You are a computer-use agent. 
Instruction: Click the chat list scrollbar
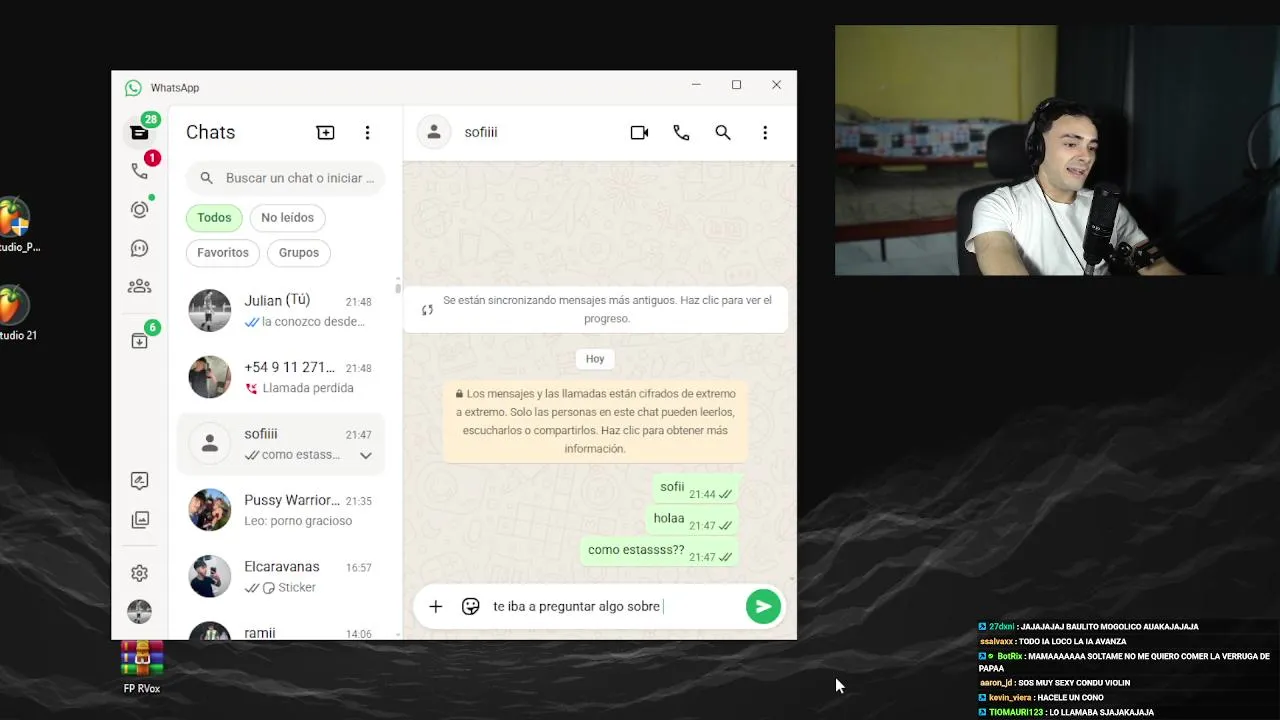click(x=398, y=287)
